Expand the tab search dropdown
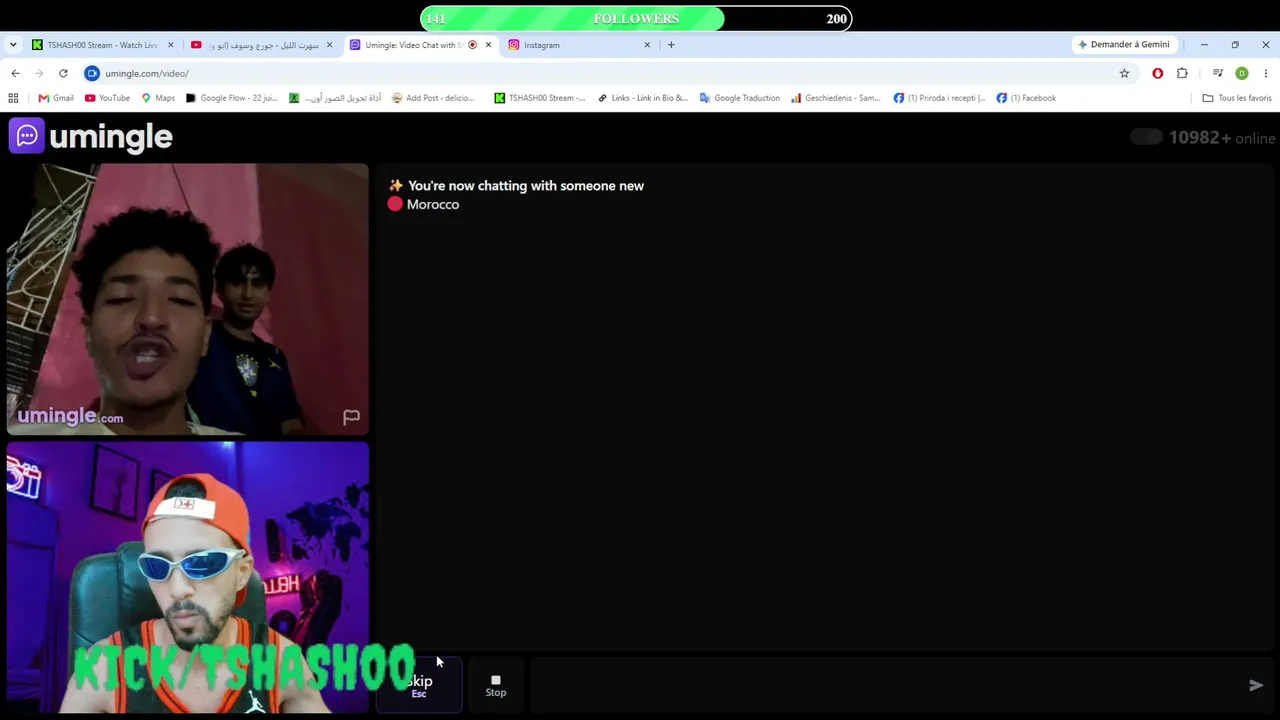This screenshot has width=1280, height=720. (13, 45)
